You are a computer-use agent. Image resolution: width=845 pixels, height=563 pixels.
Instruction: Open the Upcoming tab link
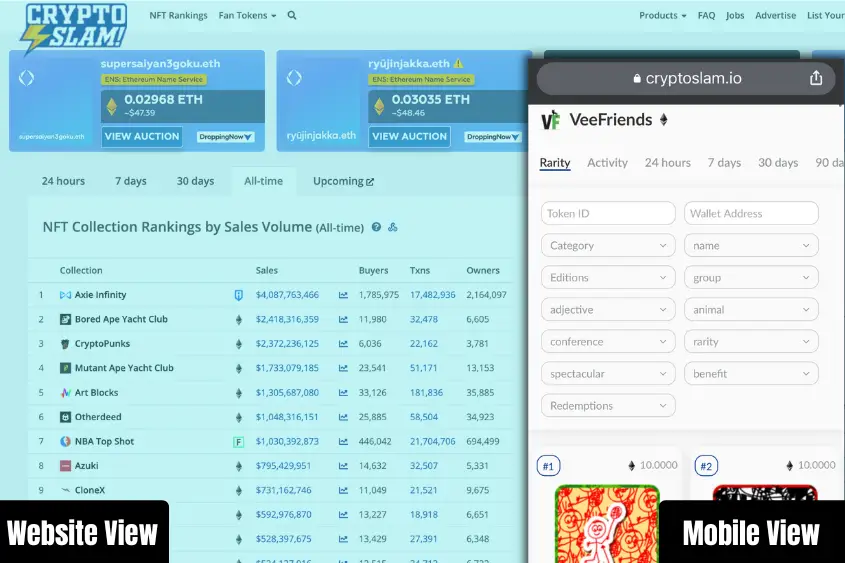point(343,181)
